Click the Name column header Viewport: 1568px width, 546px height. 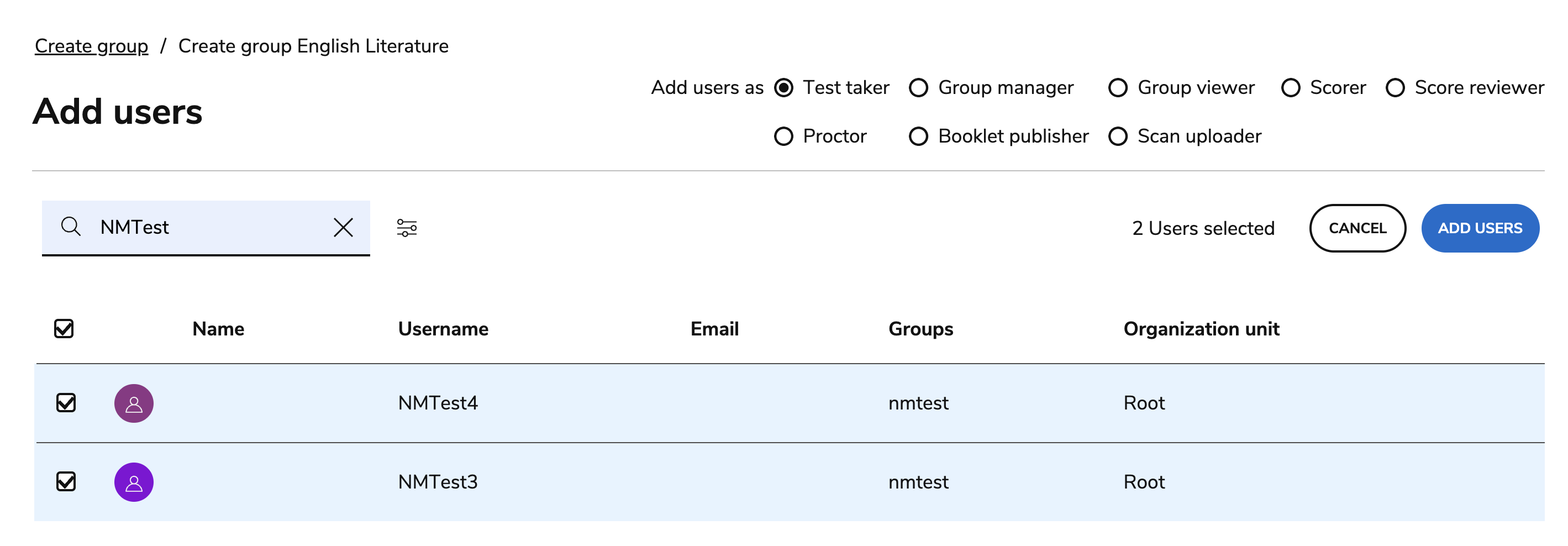pos(218,329)
